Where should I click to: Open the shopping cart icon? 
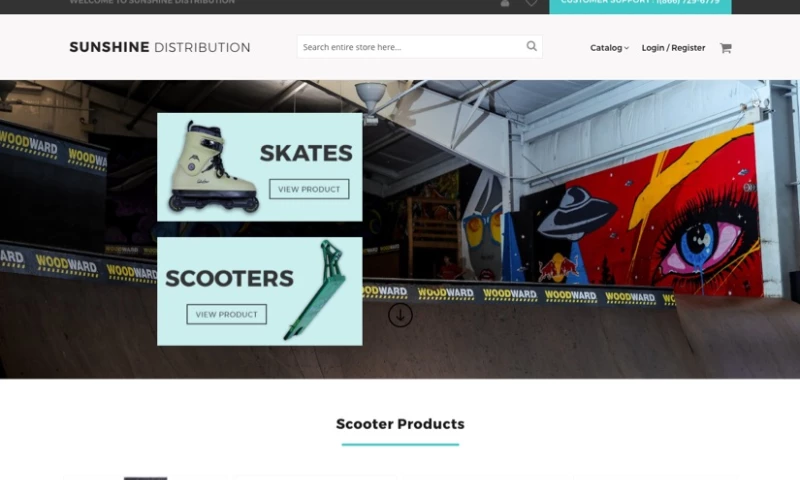[726, 48]
